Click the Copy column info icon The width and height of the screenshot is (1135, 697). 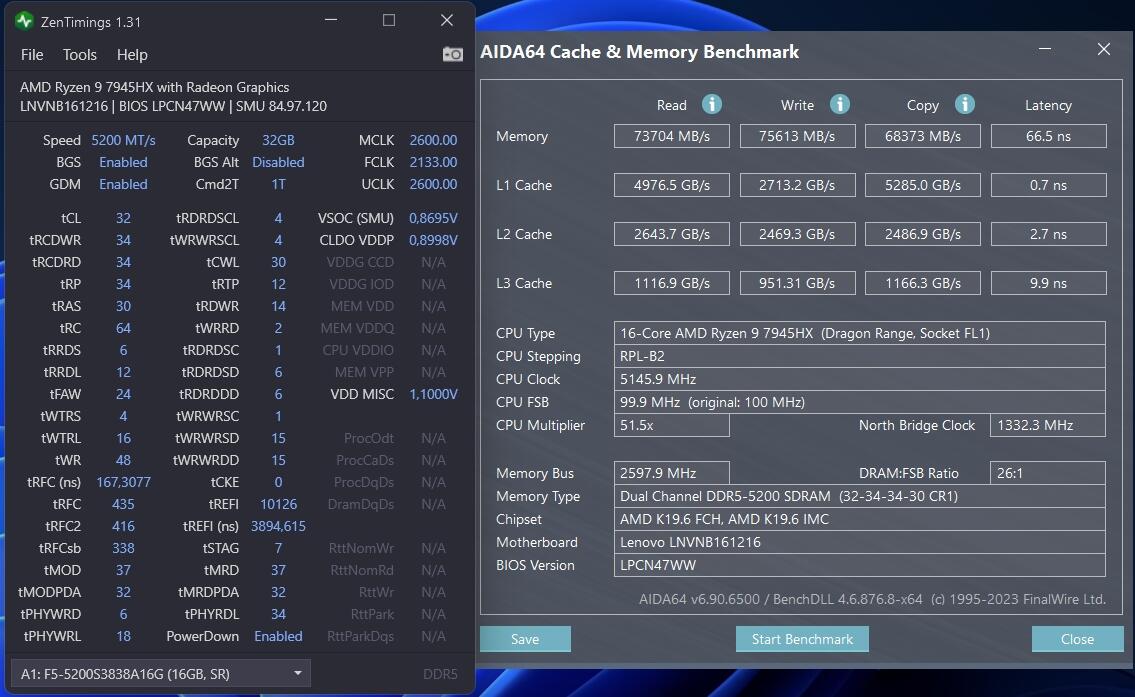[x=964, y=104]
